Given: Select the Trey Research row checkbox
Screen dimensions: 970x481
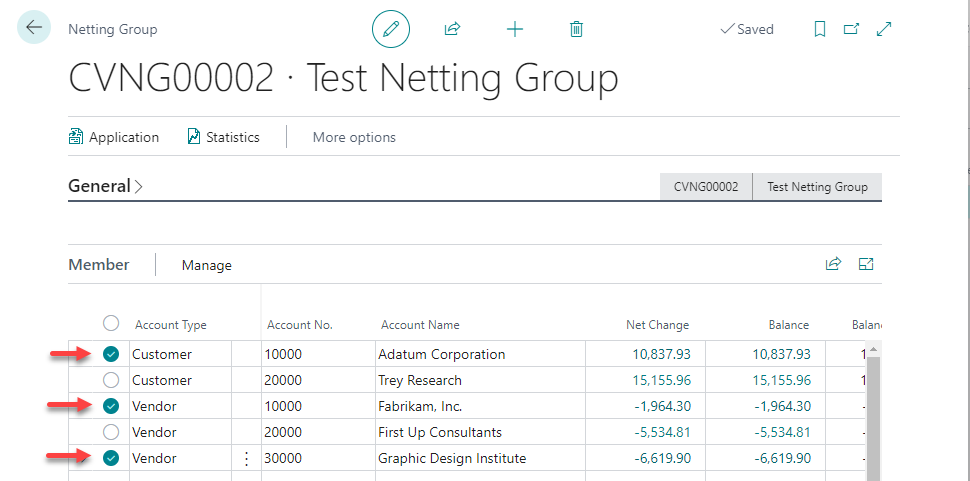Looking at the screenshot, I should pyautogui.click(x=111, y=380).
